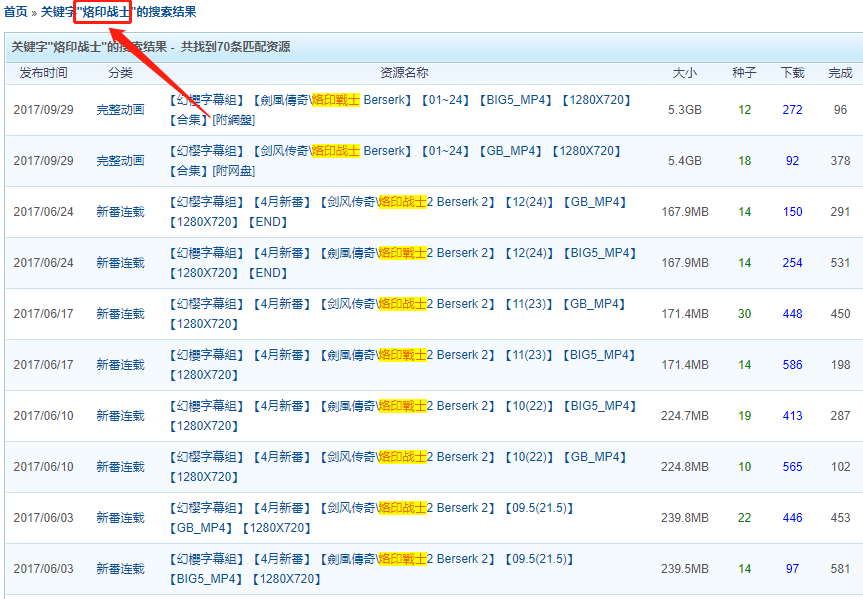The image size is (863, 599).
Task: Open the Berserk 2 09.5(21.5) GB_MP4 resource
Action: [x=372, y=518]
